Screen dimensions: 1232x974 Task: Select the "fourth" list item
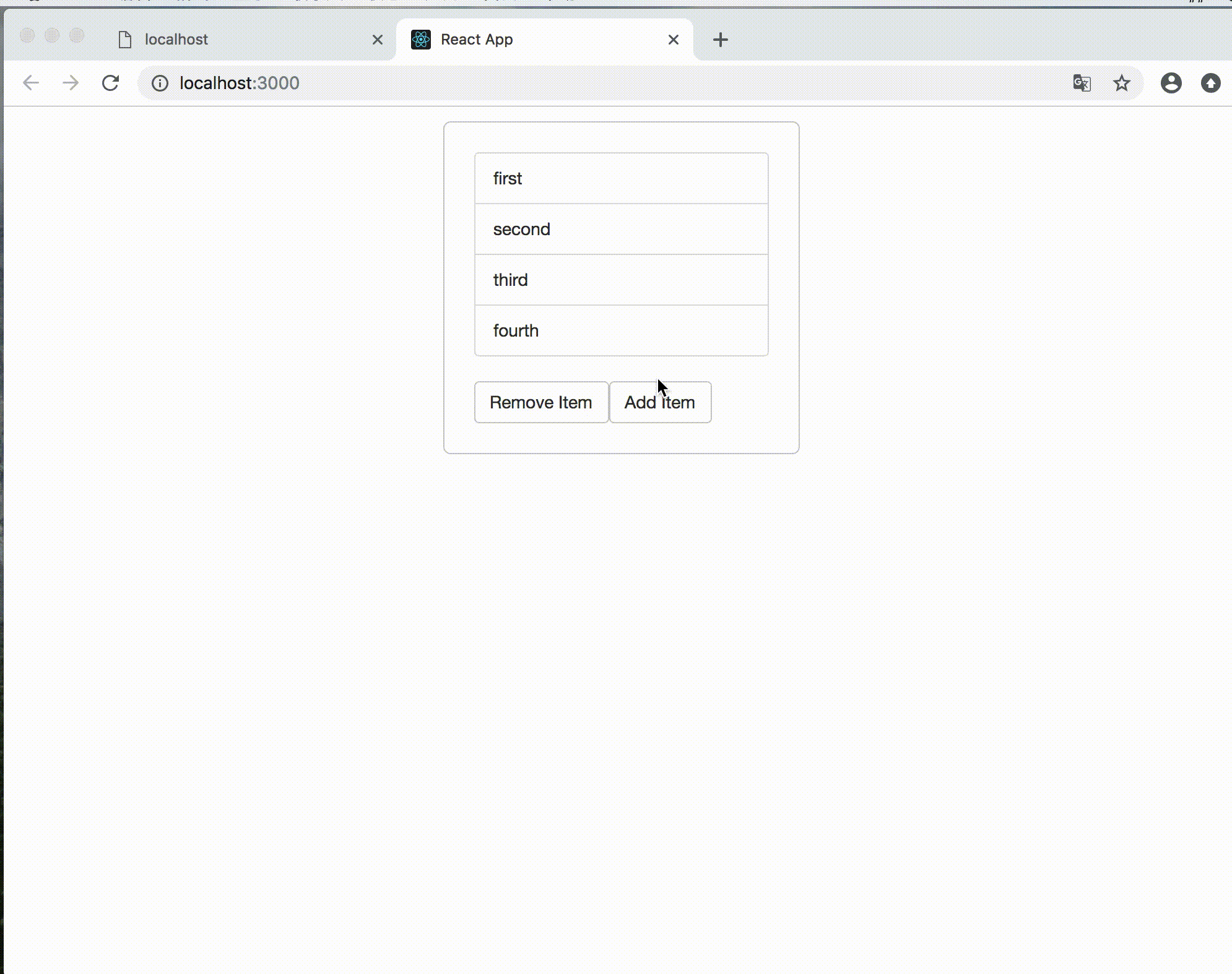click(621, 330)
